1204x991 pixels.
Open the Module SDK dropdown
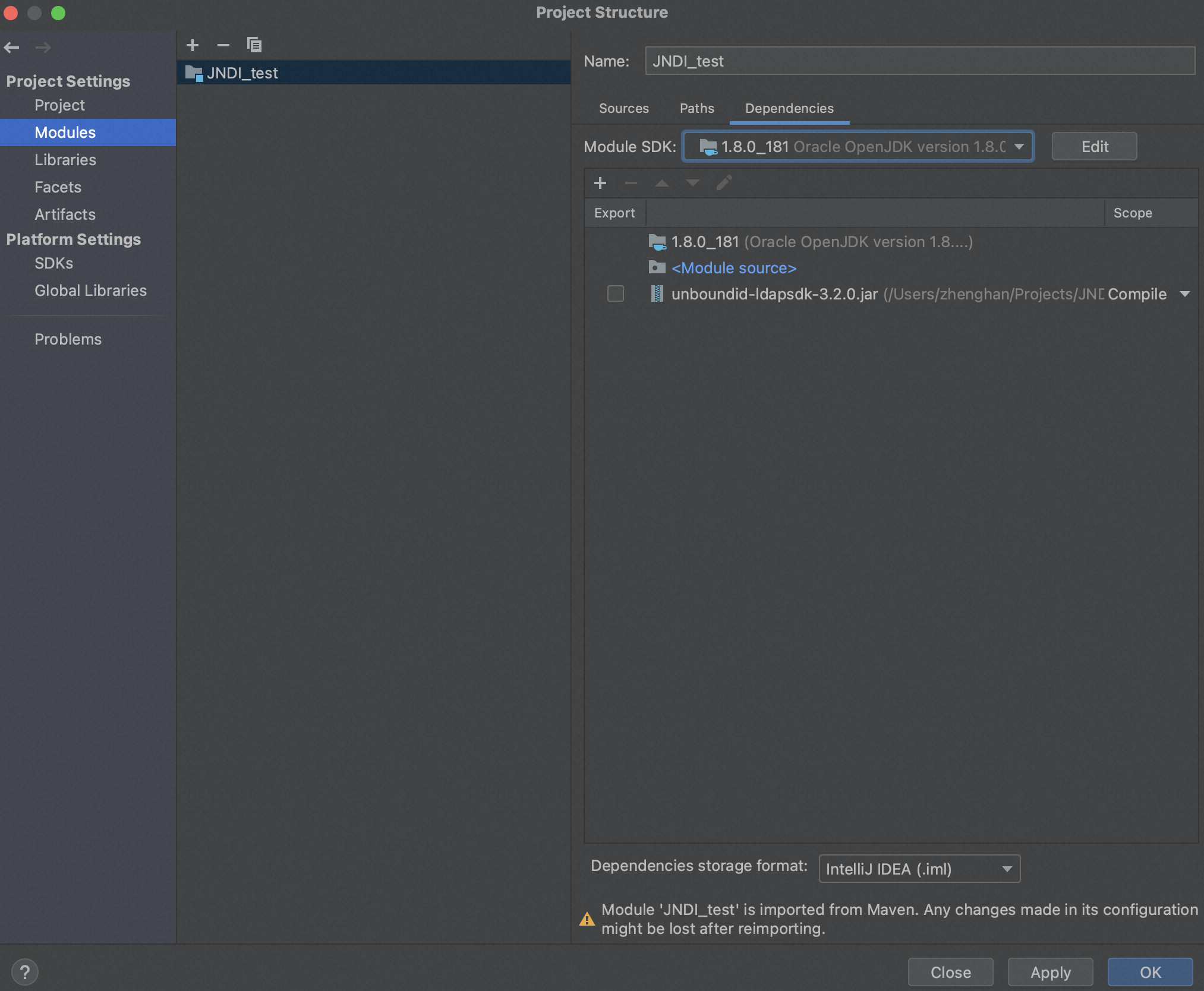click(x=858, y=146)
